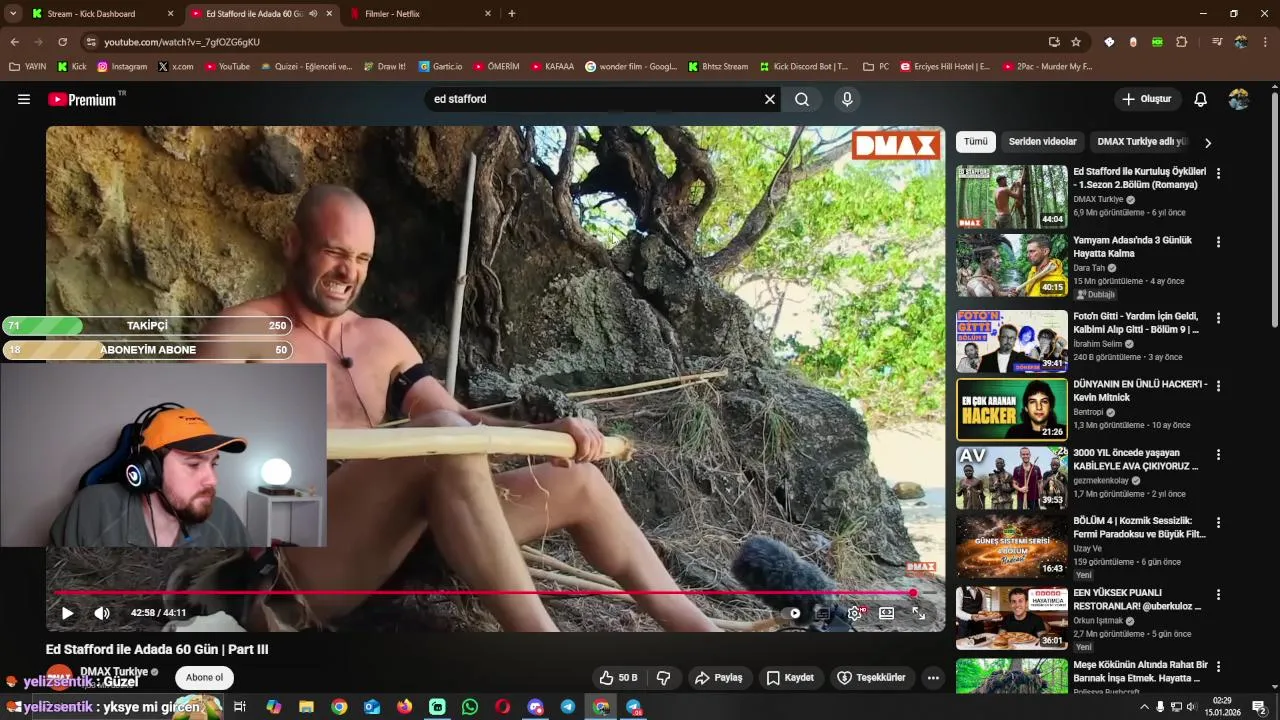Open options for DÜNYANIN EN ÜNLÜ HACKER'I video
Image resolution: width=1280 pixels, height=720 pixels.
pos(1218,385)
